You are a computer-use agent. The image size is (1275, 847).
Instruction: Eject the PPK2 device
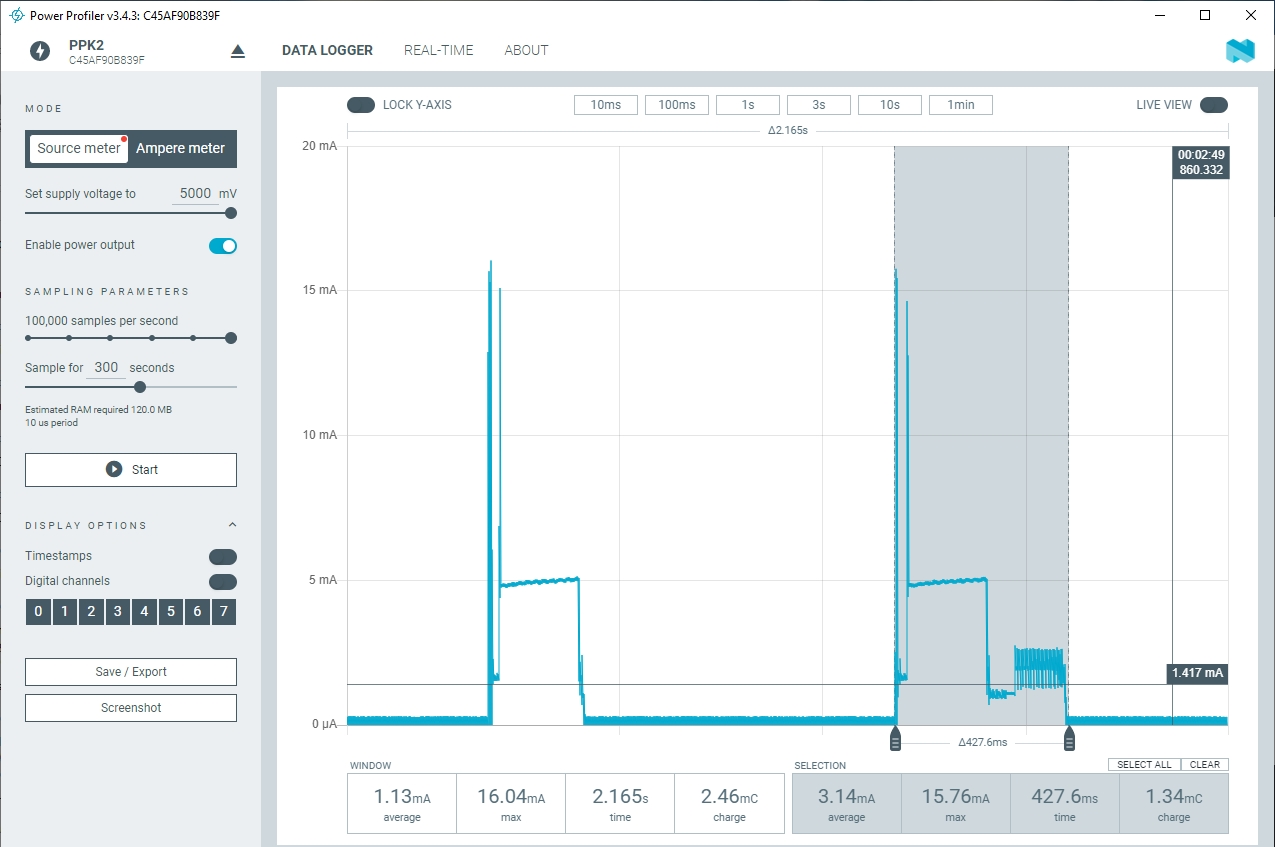tap(238, 51)
